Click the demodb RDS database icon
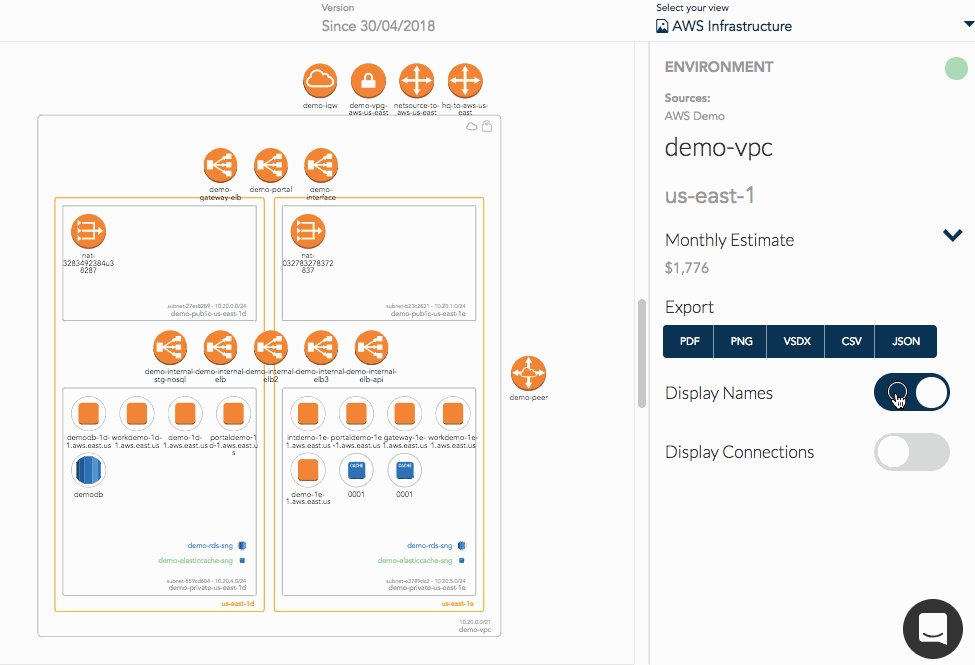975x665 pixels. click(88, 470)
